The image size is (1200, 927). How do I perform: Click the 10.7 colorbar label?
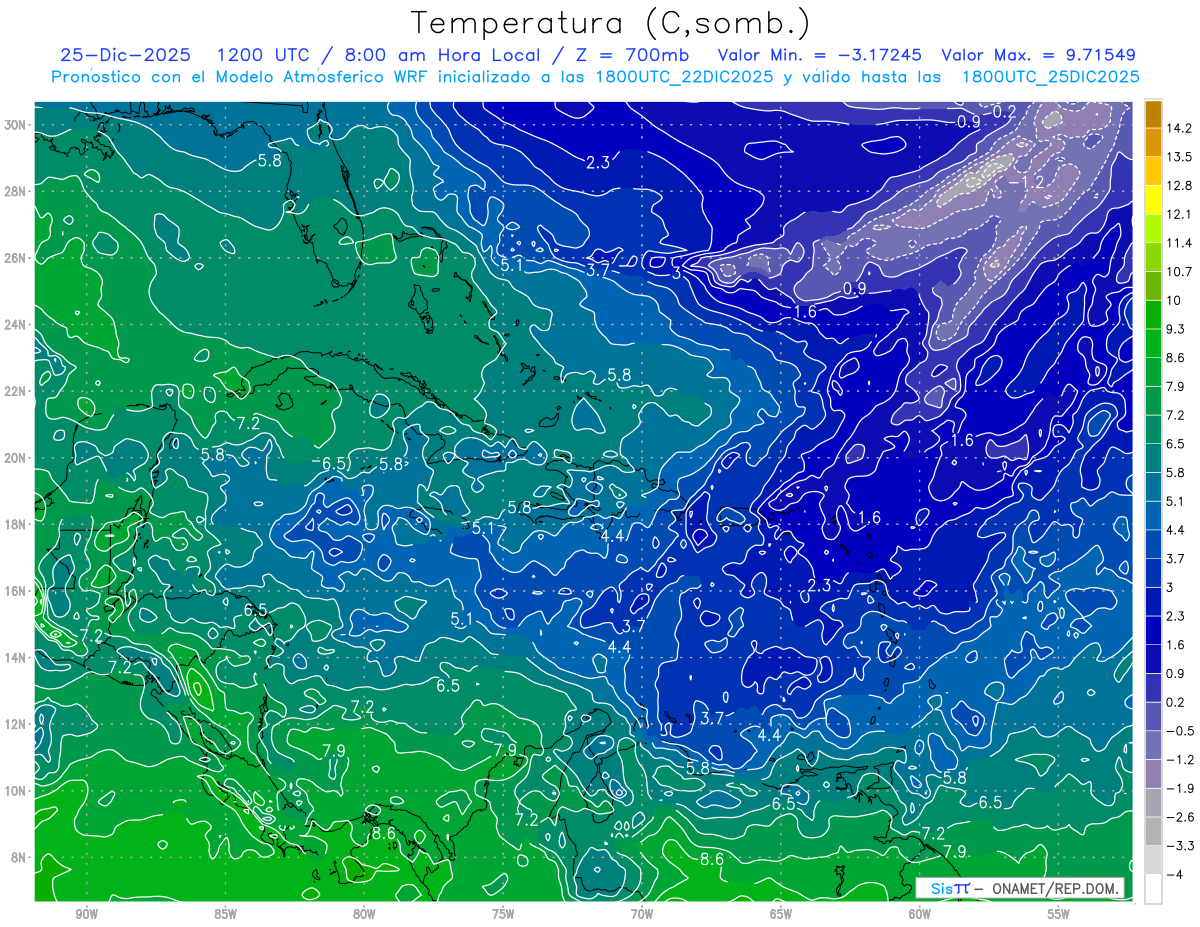[1181, 272]
